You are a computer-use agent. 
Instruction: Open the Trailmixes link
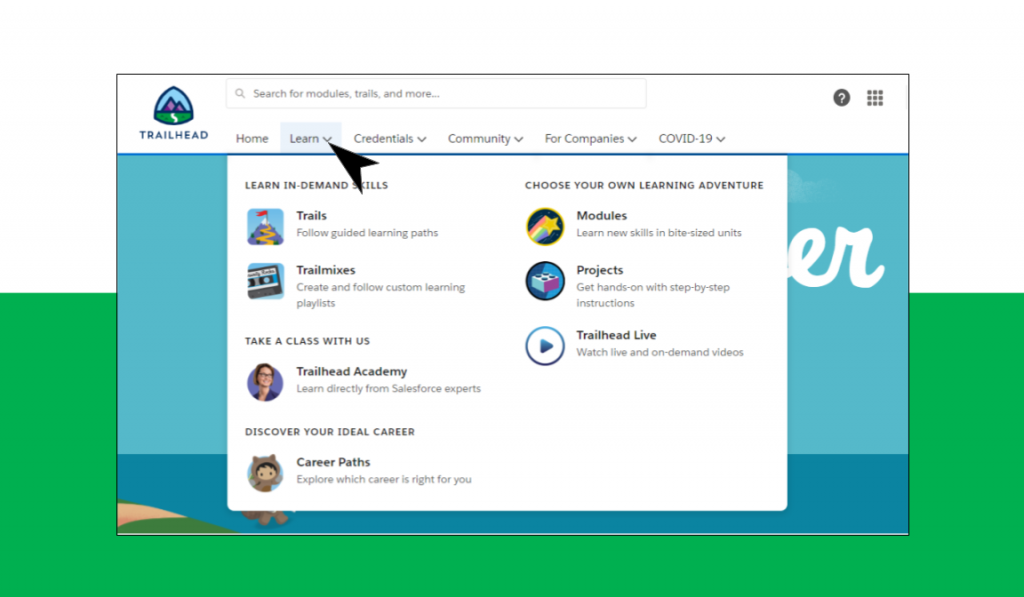coord(326,270)
